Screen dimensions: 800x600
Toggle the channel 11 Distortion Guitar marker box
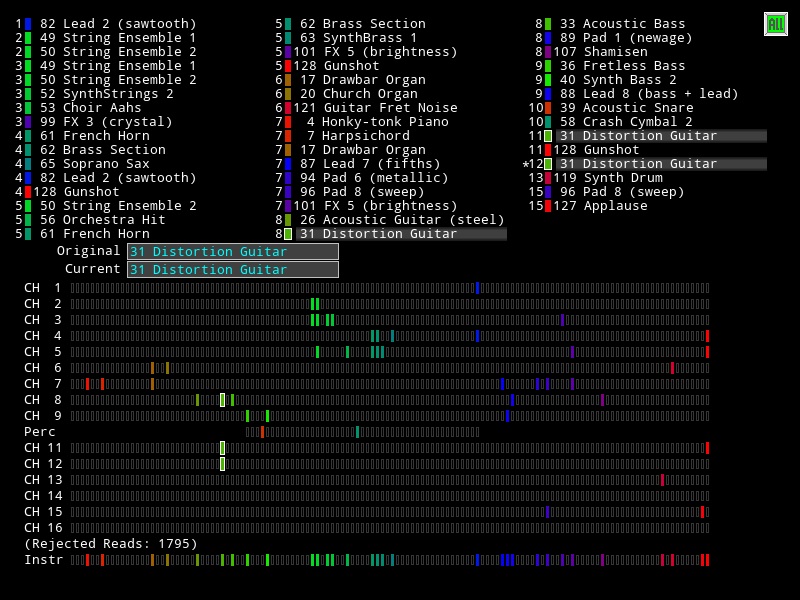[x=548, y=136]
